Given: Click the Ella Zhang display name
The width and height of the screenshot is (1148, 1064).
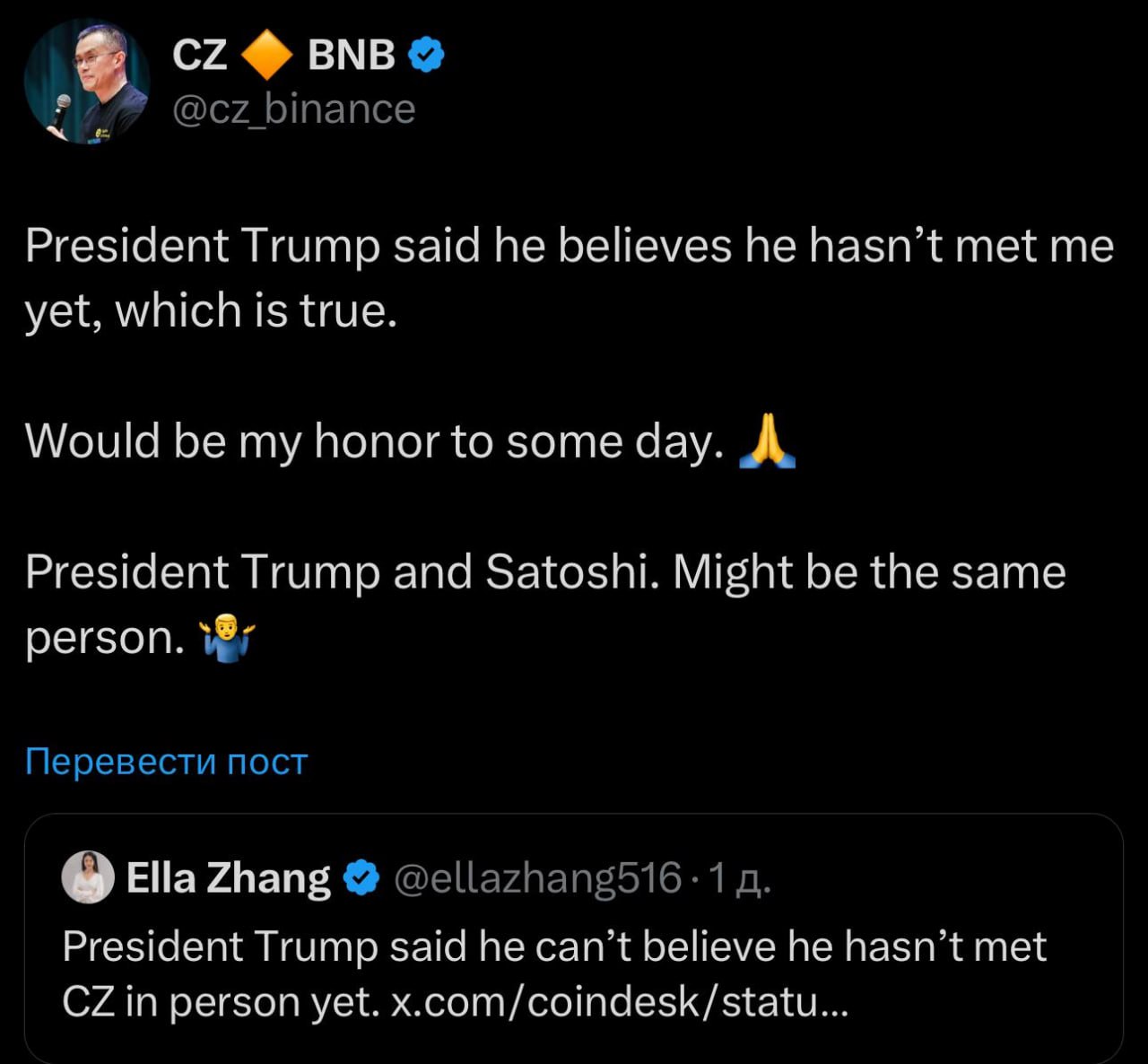Looking at the screenshot, I should pos(228,877).
